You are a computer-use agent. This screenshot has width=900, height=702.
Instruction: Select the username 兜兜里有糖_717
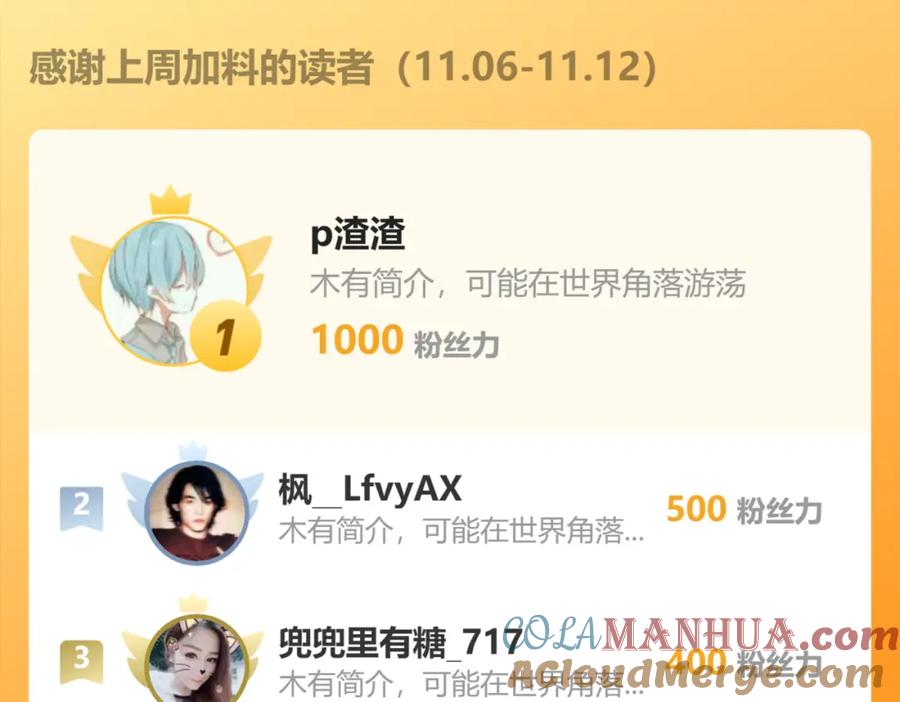(x=401, y=642)
